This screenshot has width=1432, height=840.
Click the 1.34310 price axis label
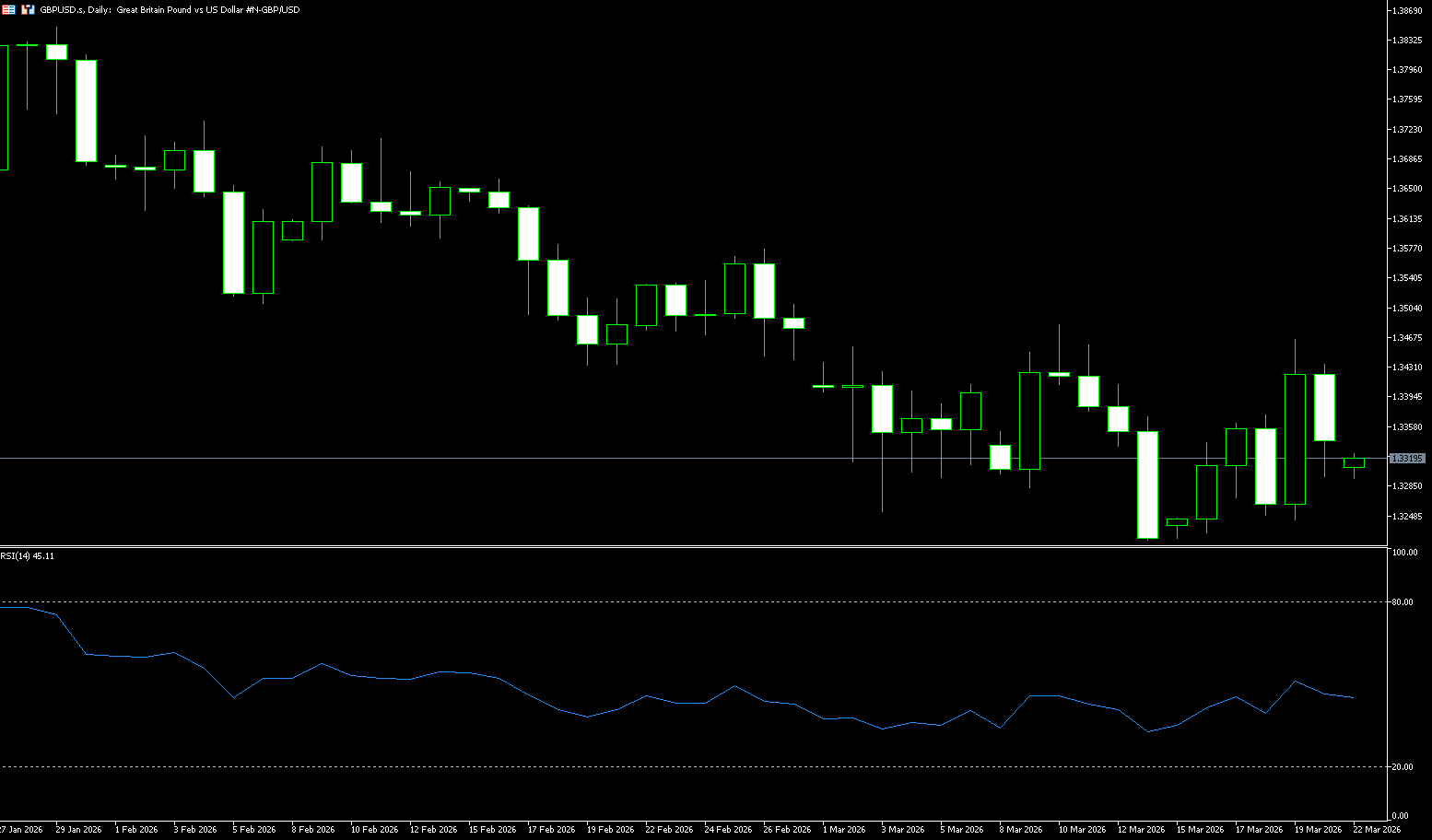(1406, 367)
